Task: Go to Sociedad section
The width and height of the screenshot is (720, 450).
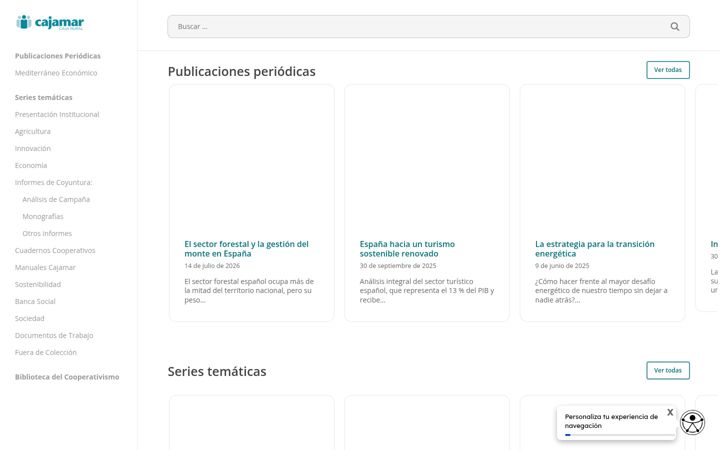Action: point(29,318)
